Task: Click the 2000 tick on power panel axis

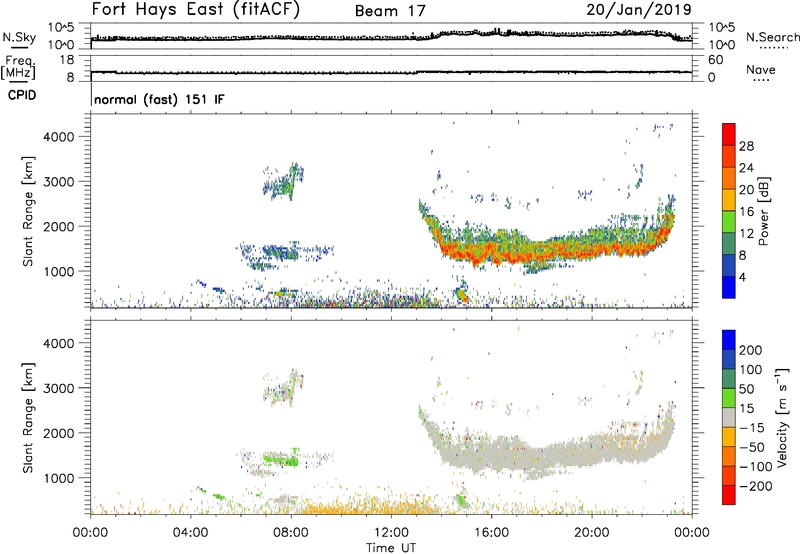Action: click(x=59, y=226)
